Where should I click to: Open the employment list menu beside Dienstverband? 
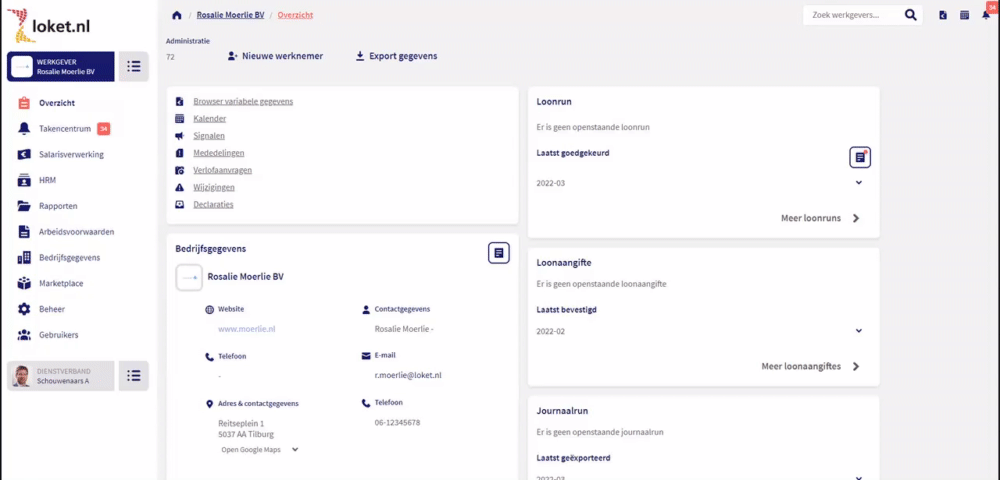pos(133,375)
